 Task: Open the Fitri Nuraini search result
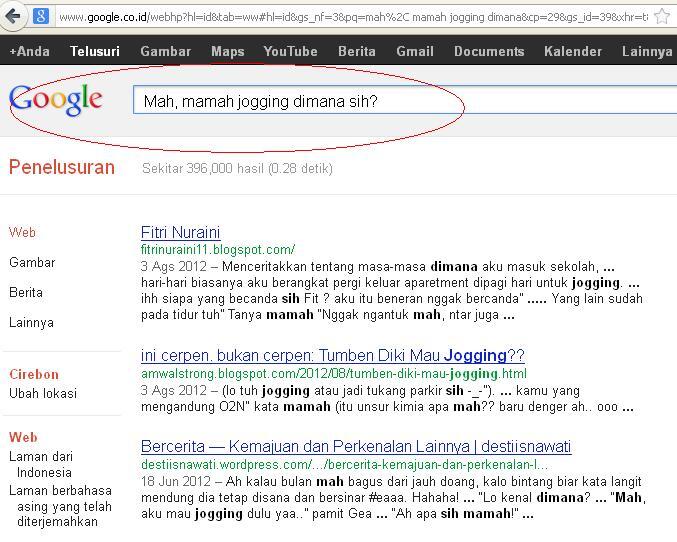point(180,232)
